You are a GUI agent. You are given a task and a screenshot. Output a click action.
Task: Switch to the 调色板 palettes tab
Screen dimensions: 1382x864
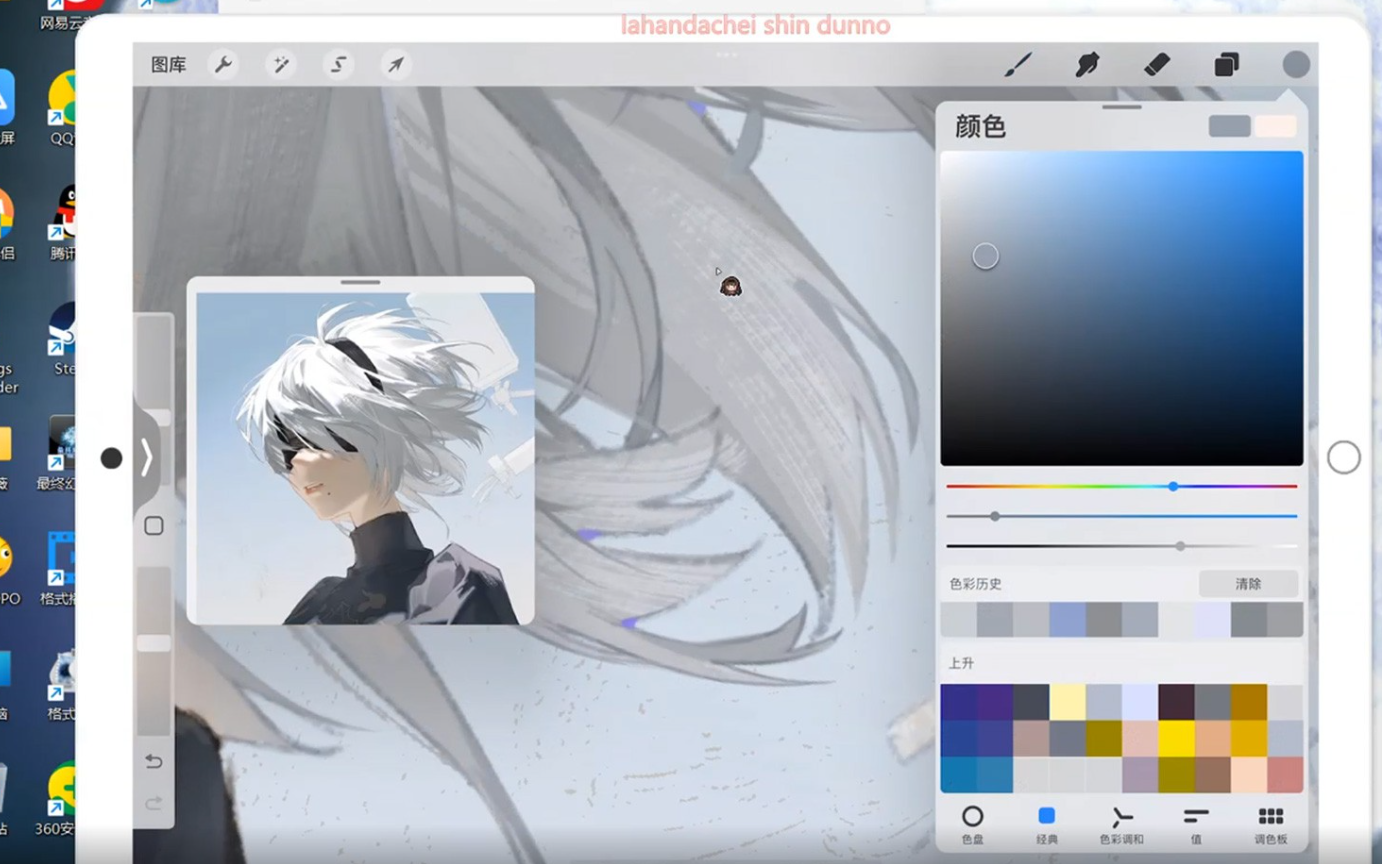[x=1270, y=825]
